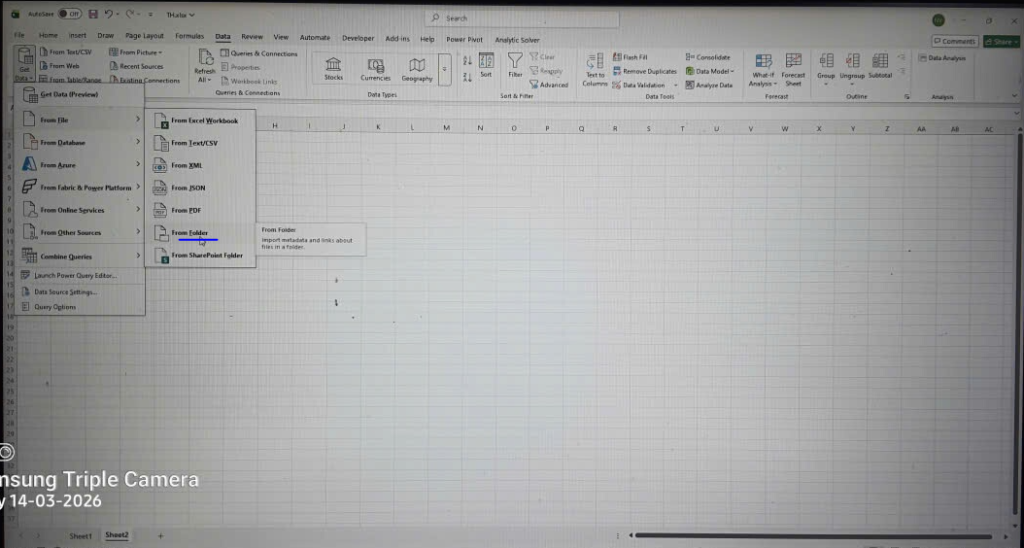Image resolution: width=1024 pixels, height=548 pixels.
Task: Select From Excel Workbook menu item
Action: click(203, 120)
